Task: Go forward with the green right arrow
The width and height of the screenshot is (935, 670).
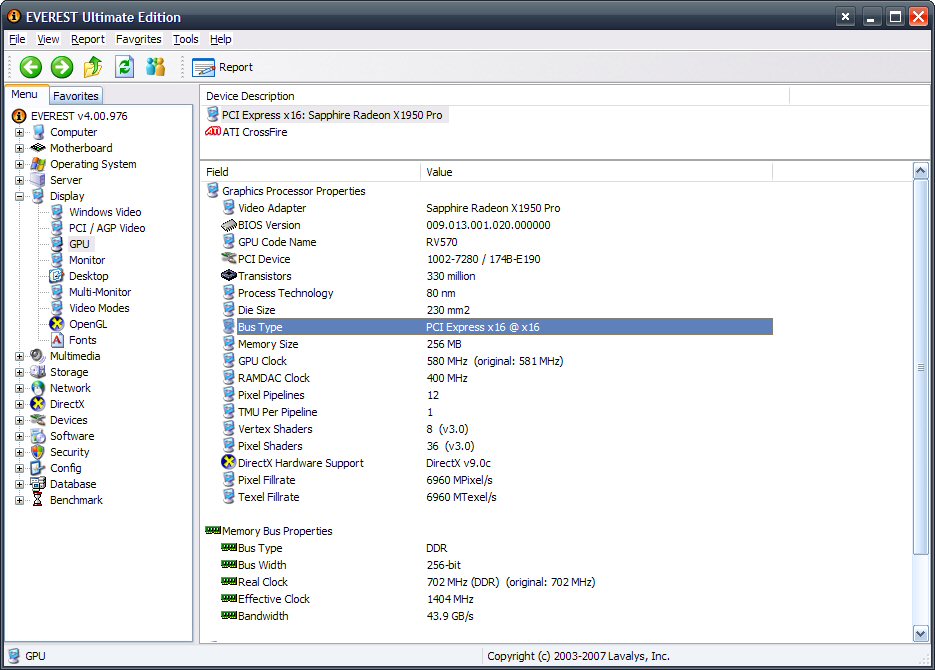Action: (61, 67)
